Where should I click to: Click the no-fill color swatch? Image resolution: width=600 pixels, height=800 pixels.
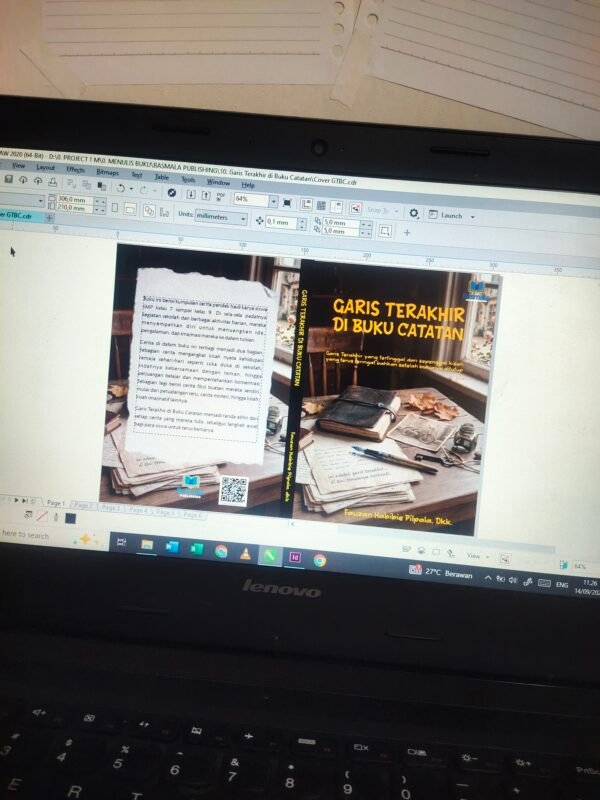pos(42,516)
